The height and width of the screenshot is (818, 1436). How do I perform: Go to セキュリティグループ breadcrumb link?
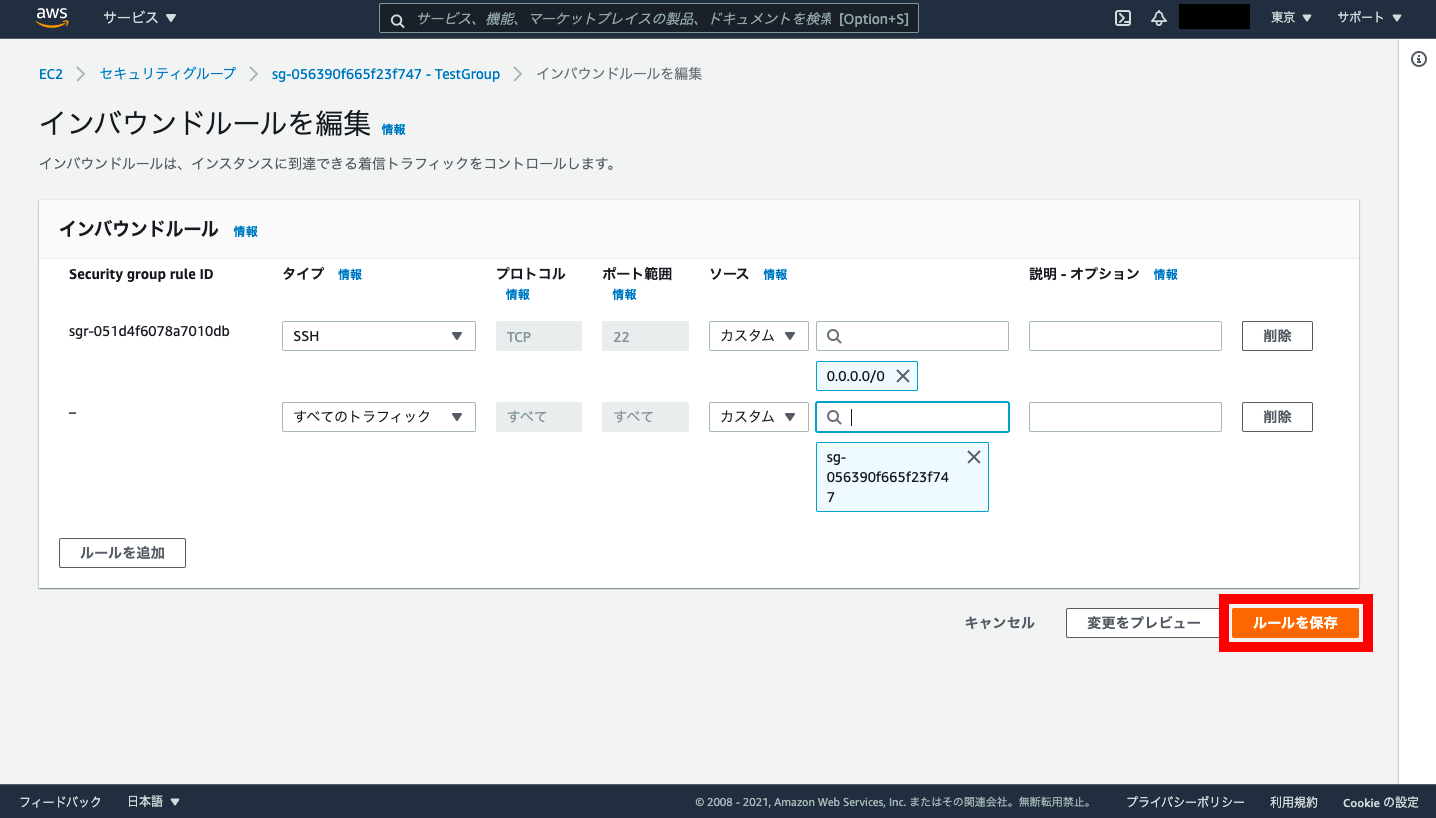tap(168, 74)
